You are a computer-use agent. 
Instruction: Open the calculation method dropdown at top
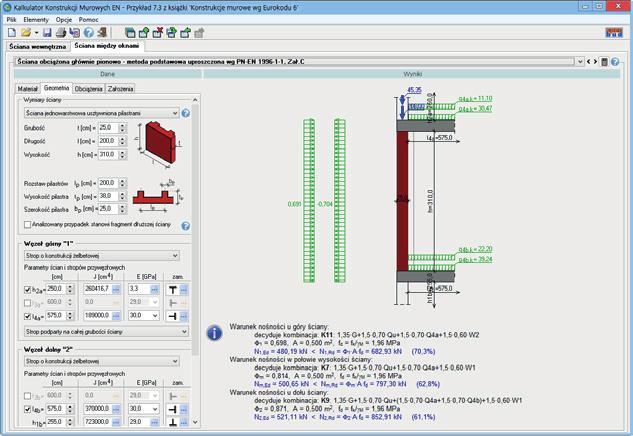(580, 62)
